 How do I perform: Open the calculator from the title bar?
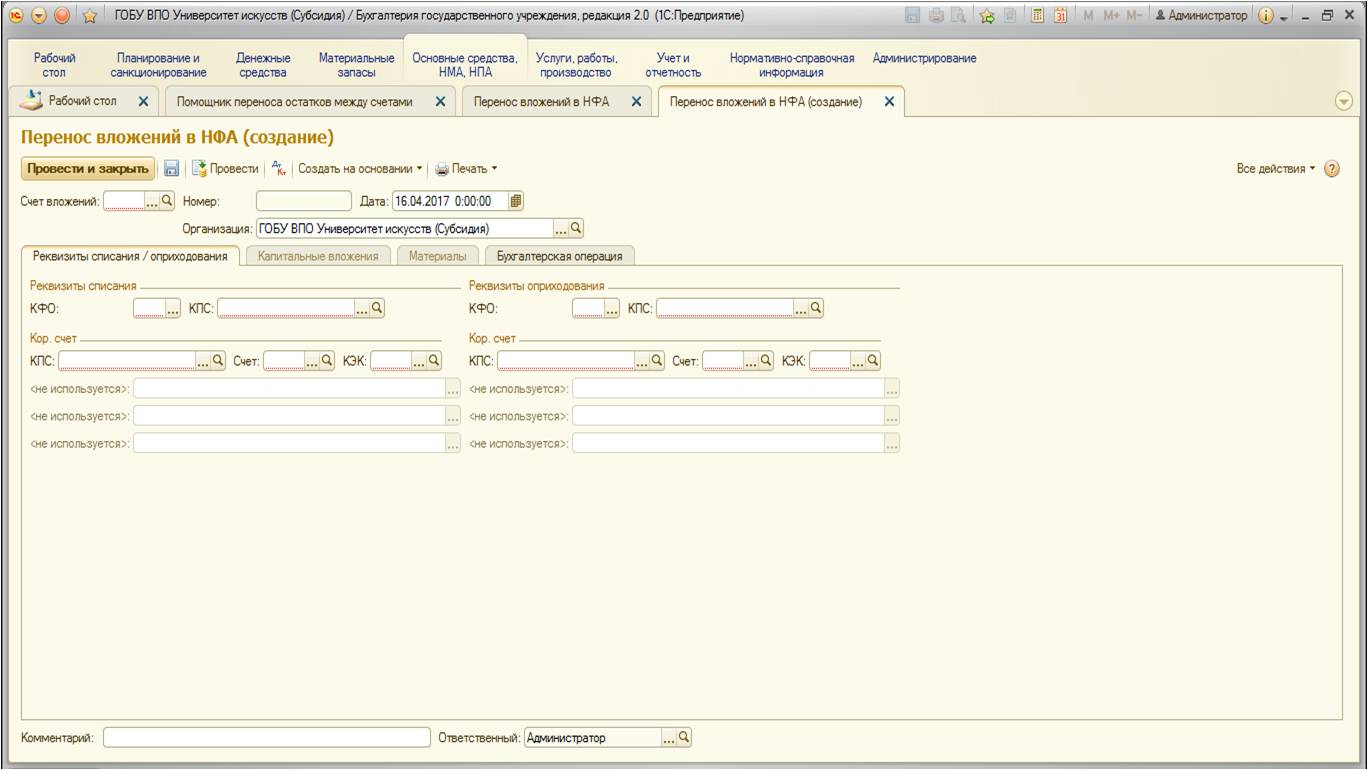(x=1038, y=16)
